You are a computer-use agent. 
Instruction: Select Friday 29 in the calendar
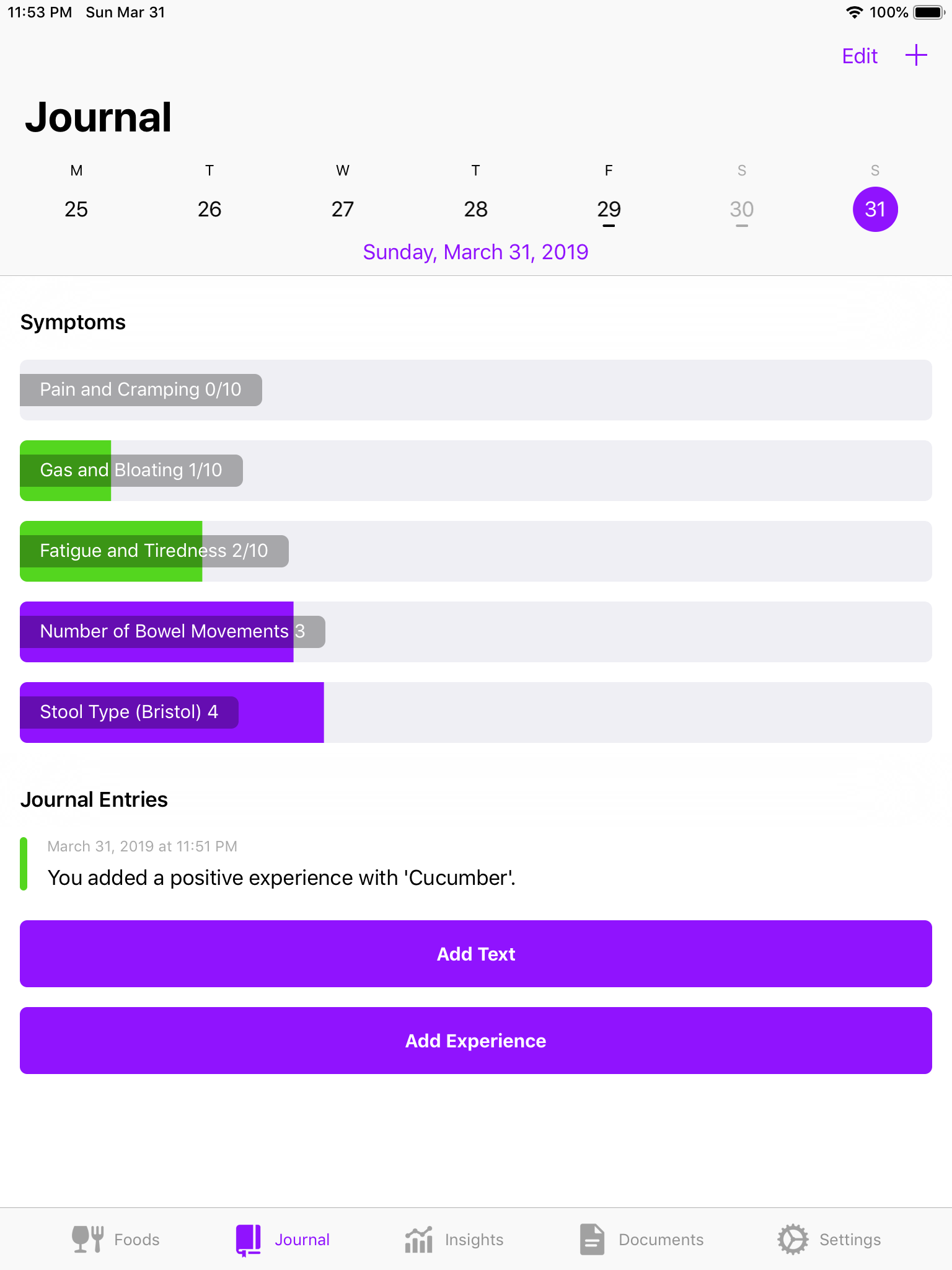[x=609, y=209]
